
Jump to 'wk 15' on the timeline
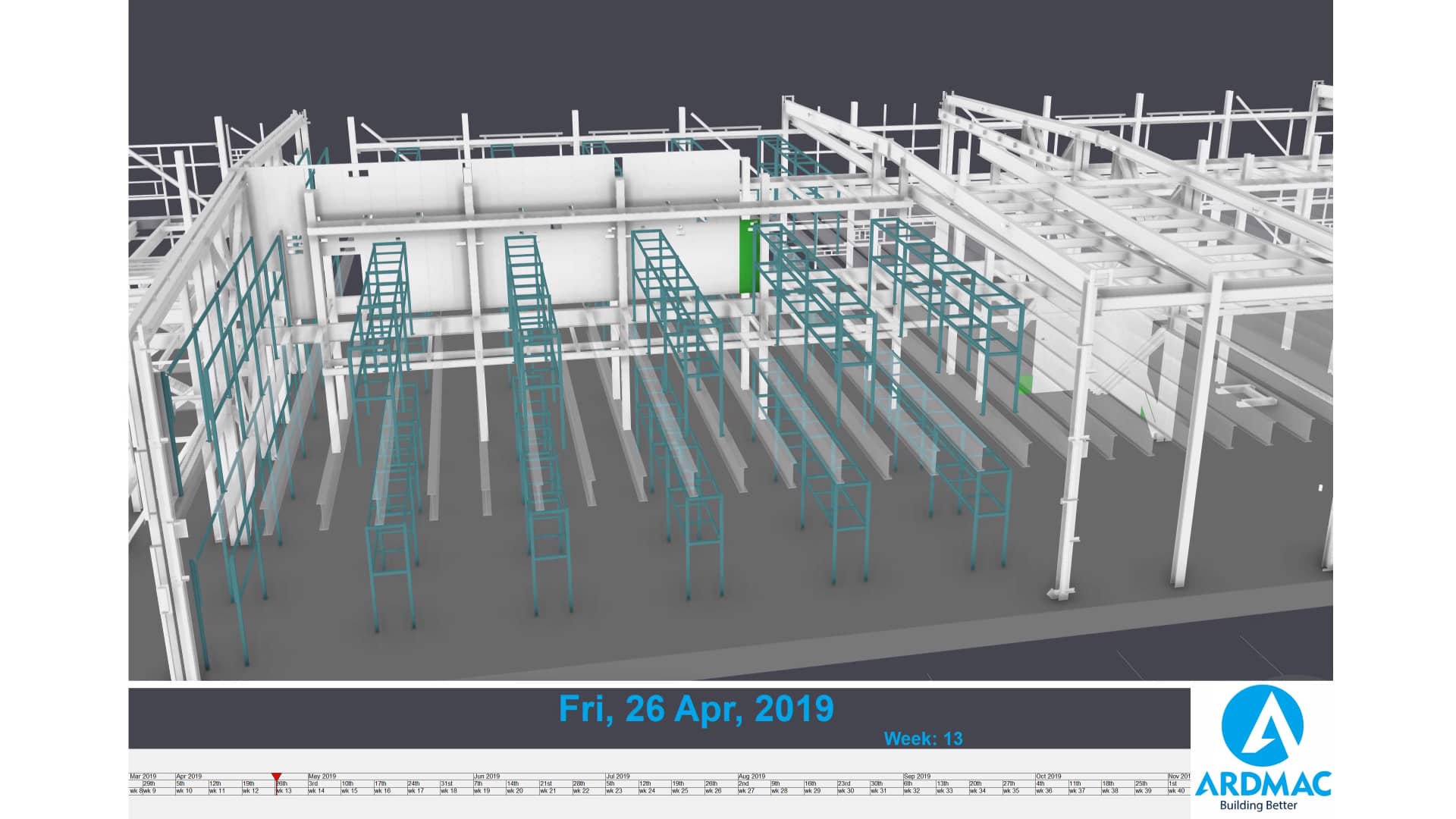pos(349,791)
